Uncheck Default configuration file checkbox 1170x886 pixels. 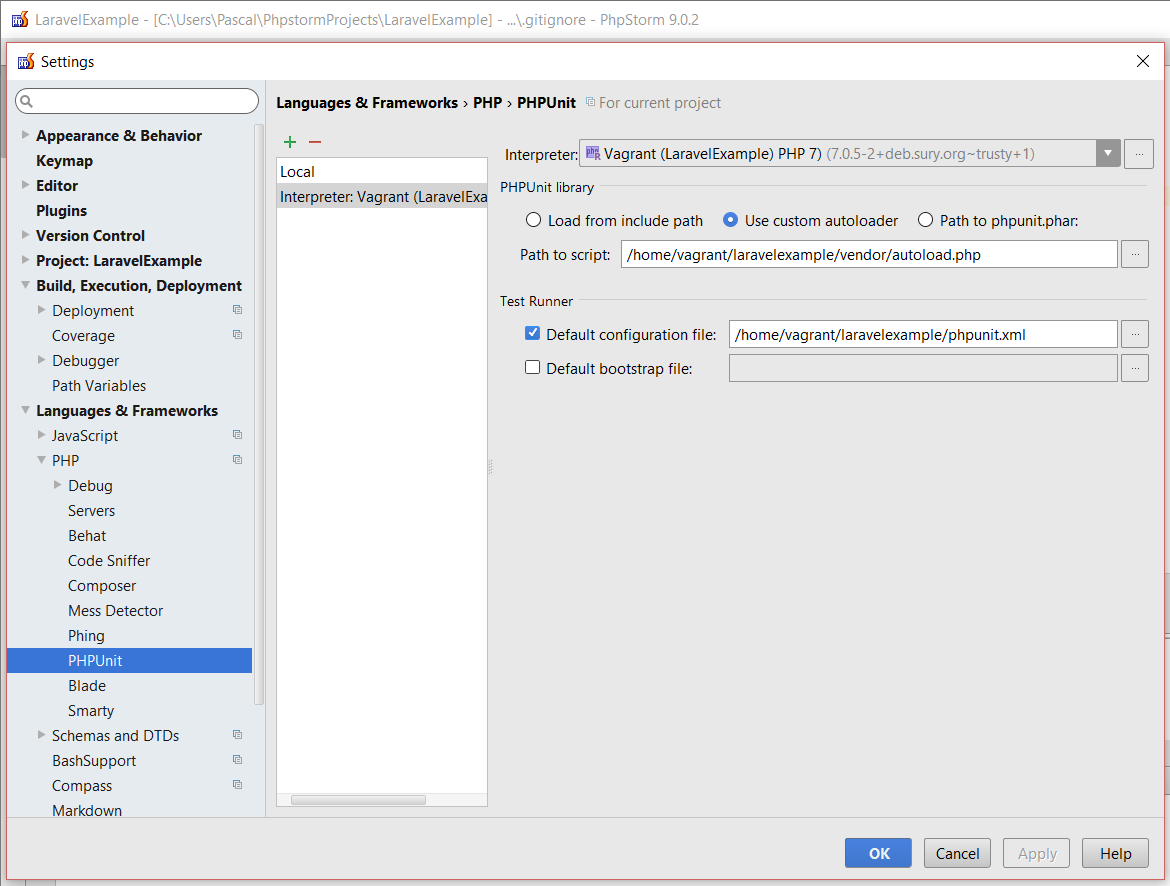pos(532,334)
